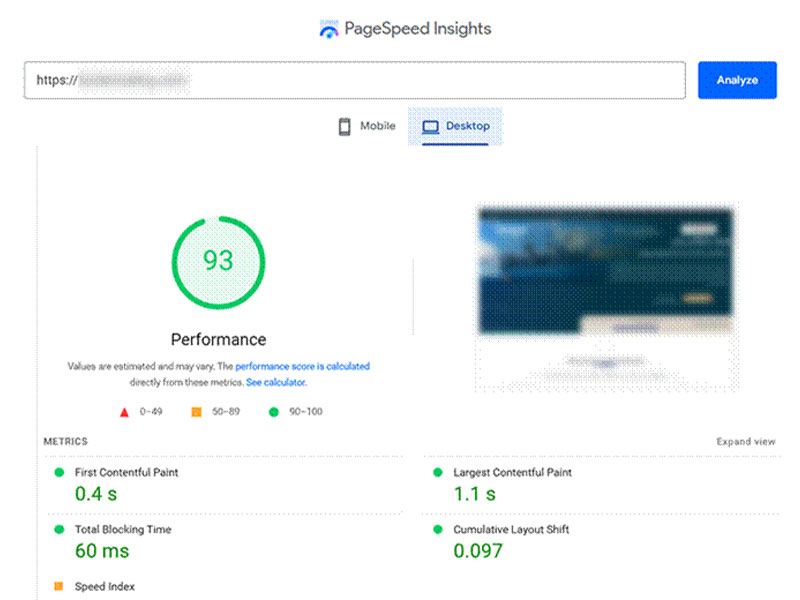The image size is (800, 600).
Task: Click Expand view in metrics section
Action: 746,441
